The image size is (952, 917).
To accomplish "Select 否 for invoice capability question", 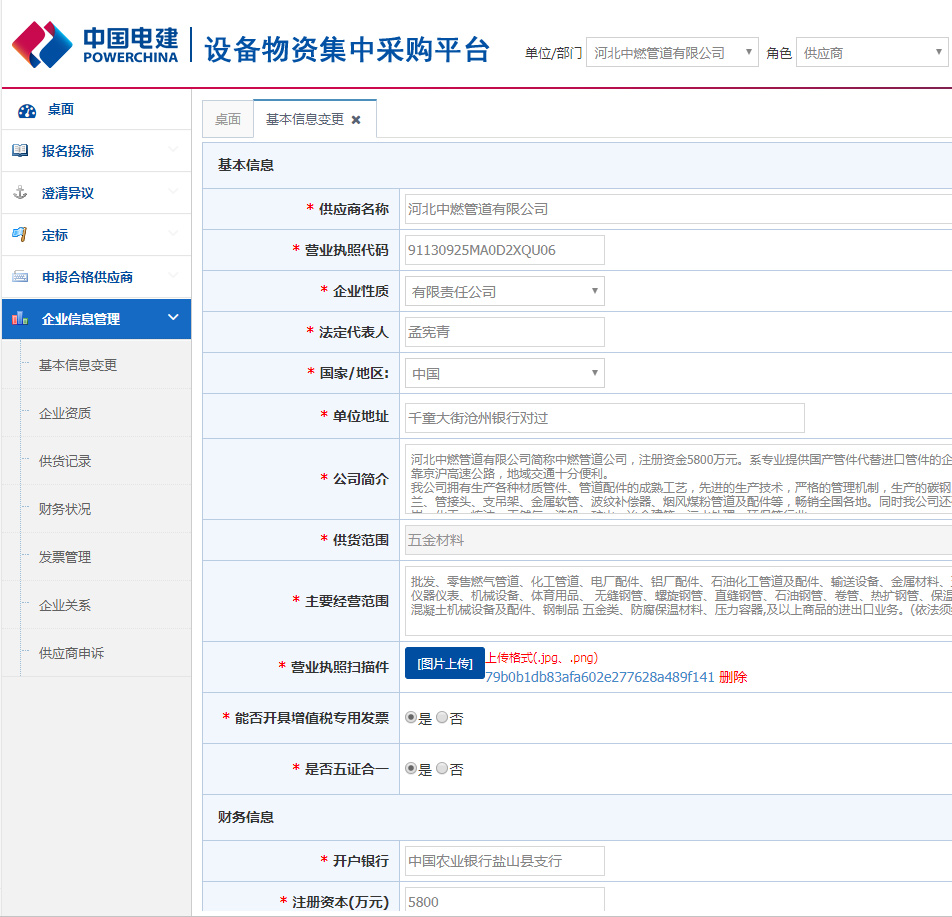I will click(442, 717).
